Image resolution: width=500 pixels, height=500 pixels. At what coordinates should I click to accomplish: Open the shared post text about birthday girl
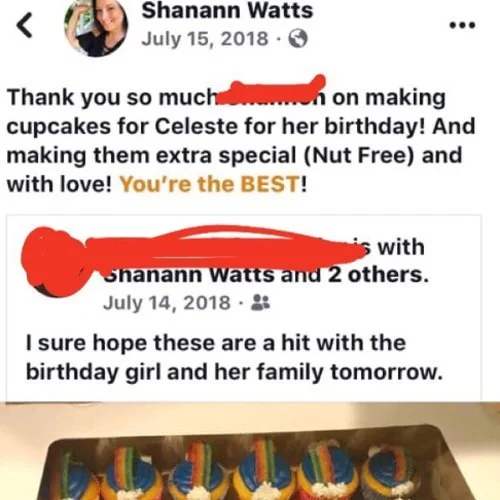(x=234, y=357)
